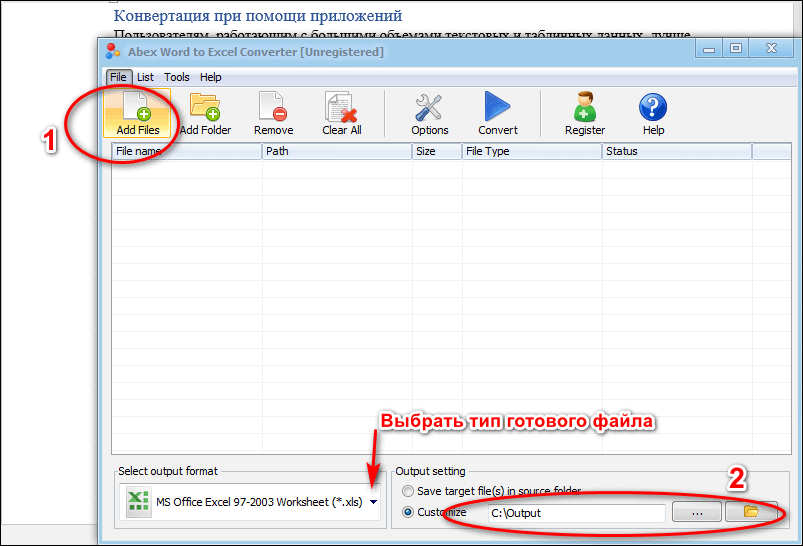
Task: Open the Tools menu
Action: (177, 77)
